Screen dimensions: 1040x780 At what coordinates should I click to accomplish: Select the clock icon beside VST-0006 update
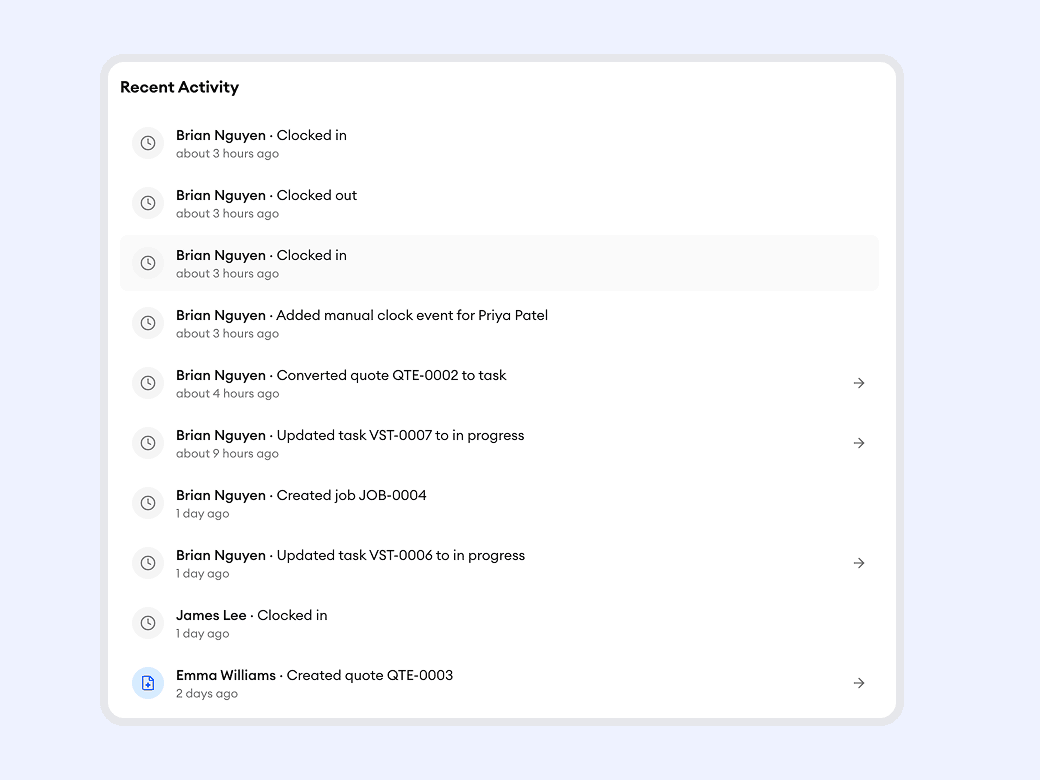tap(148, 563)
